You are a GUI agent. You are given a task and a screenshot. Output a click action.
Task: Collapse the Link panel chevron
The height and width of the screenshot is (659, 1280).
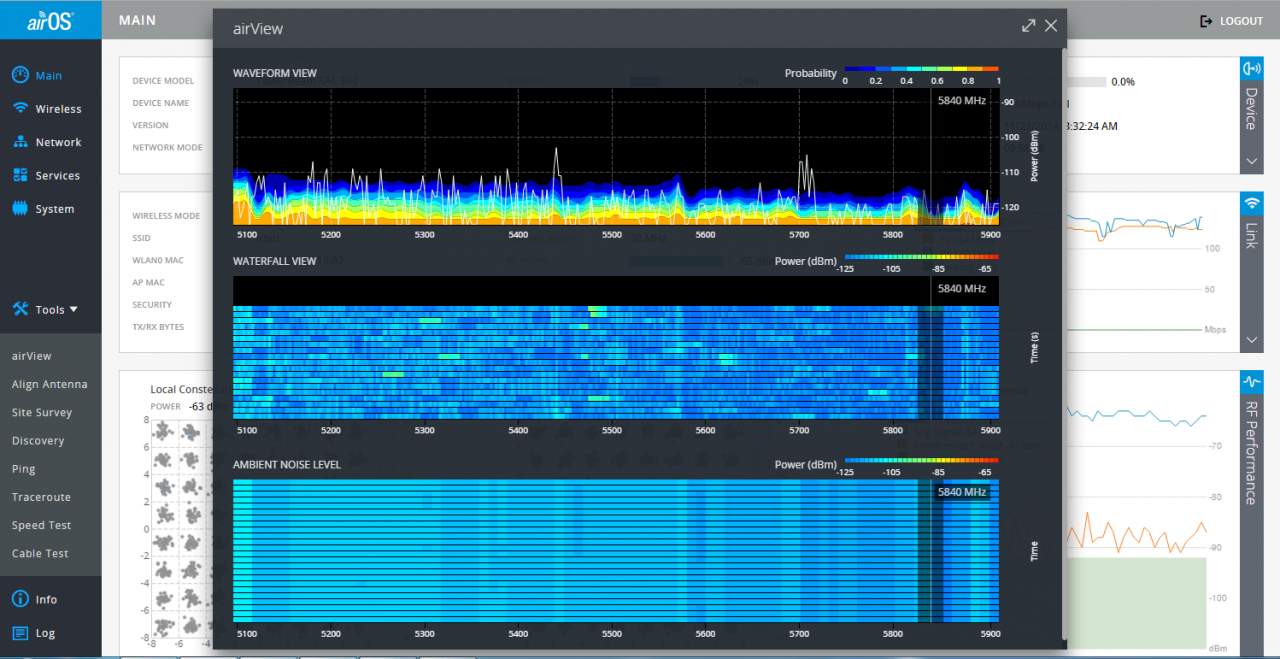[1251, 341]
